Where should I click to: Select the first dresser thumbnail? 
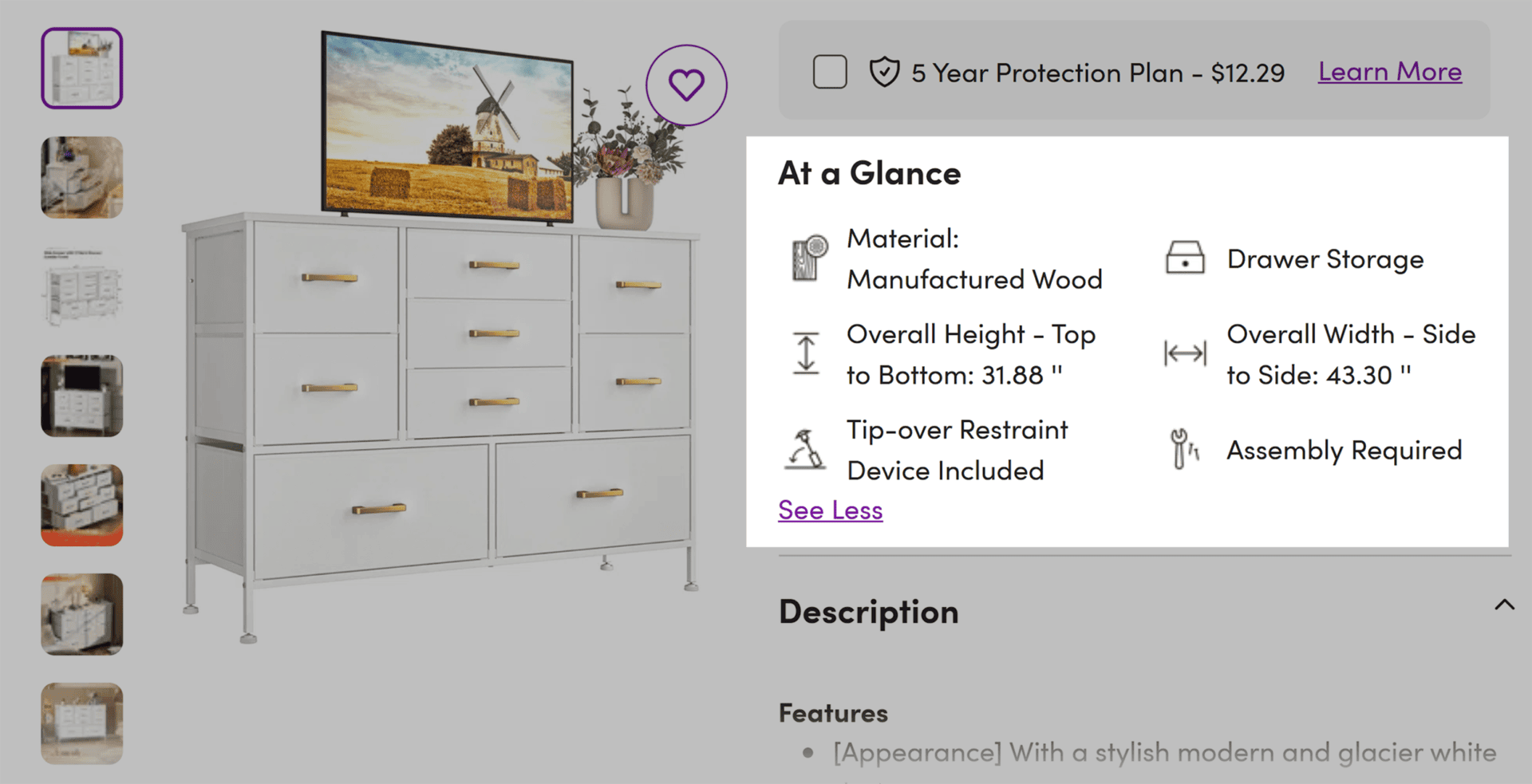point(82,69)
